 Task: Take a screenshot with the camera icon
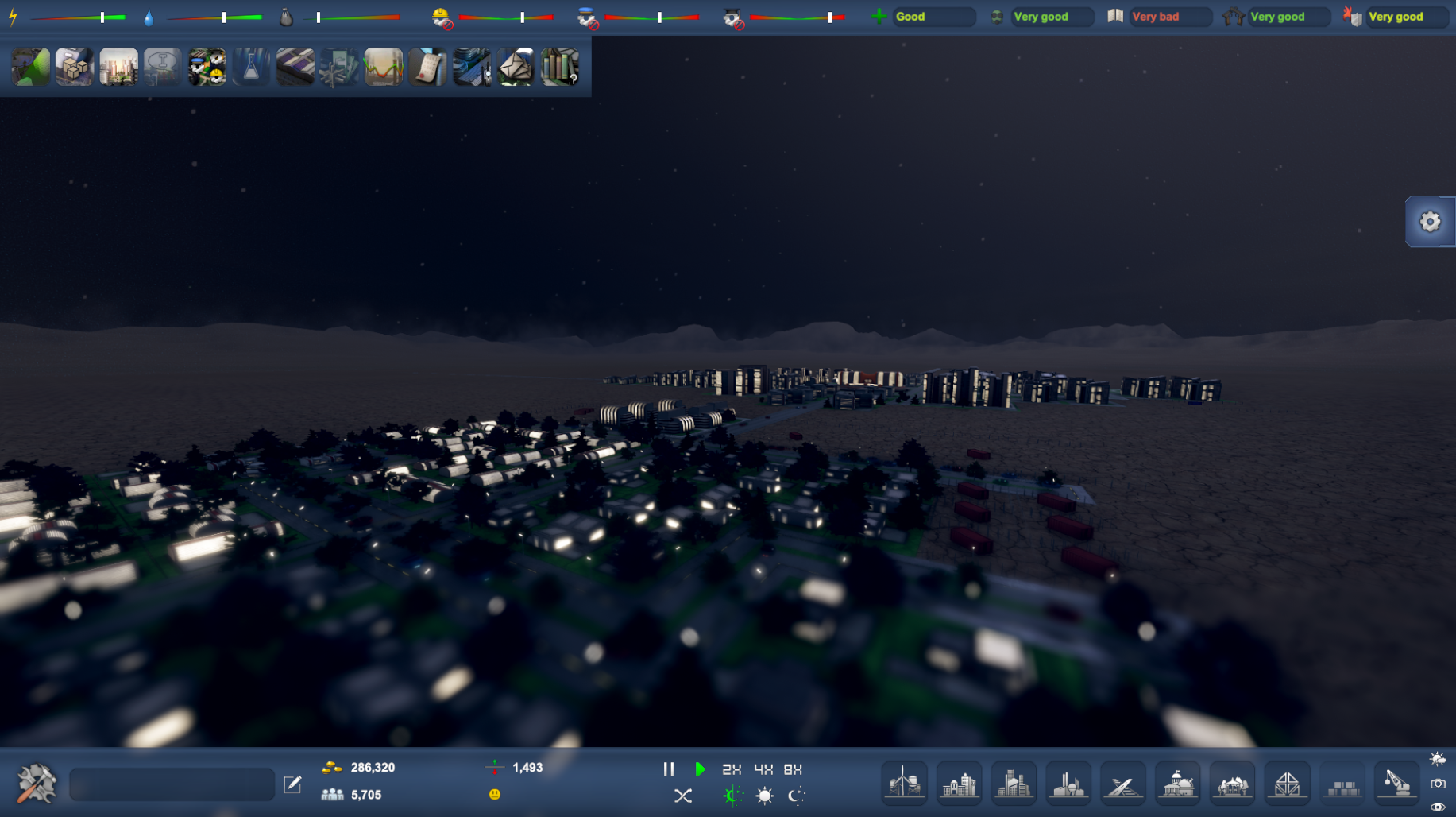(x=1438, y=784)
